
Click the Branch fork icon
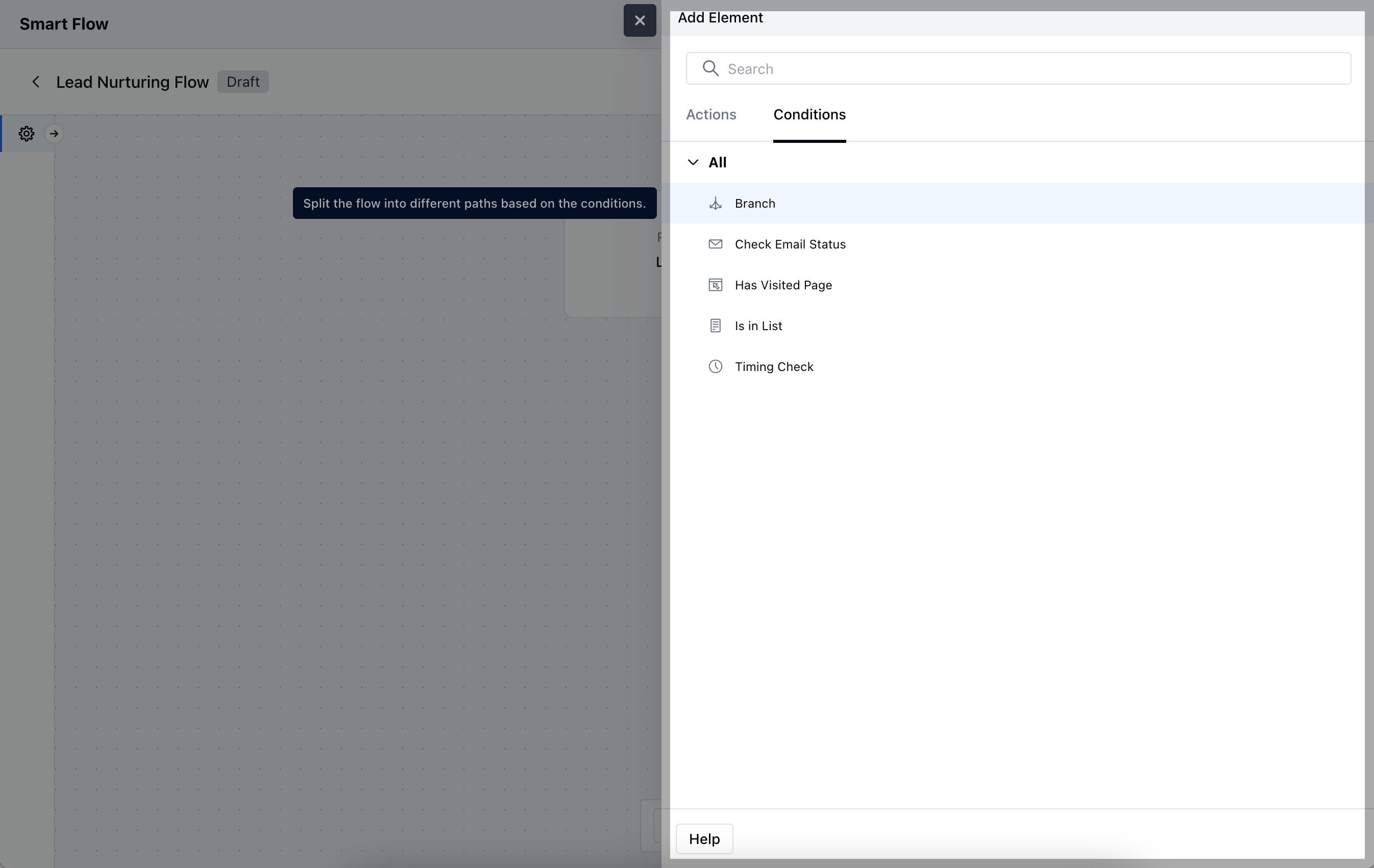pos(715,204)
